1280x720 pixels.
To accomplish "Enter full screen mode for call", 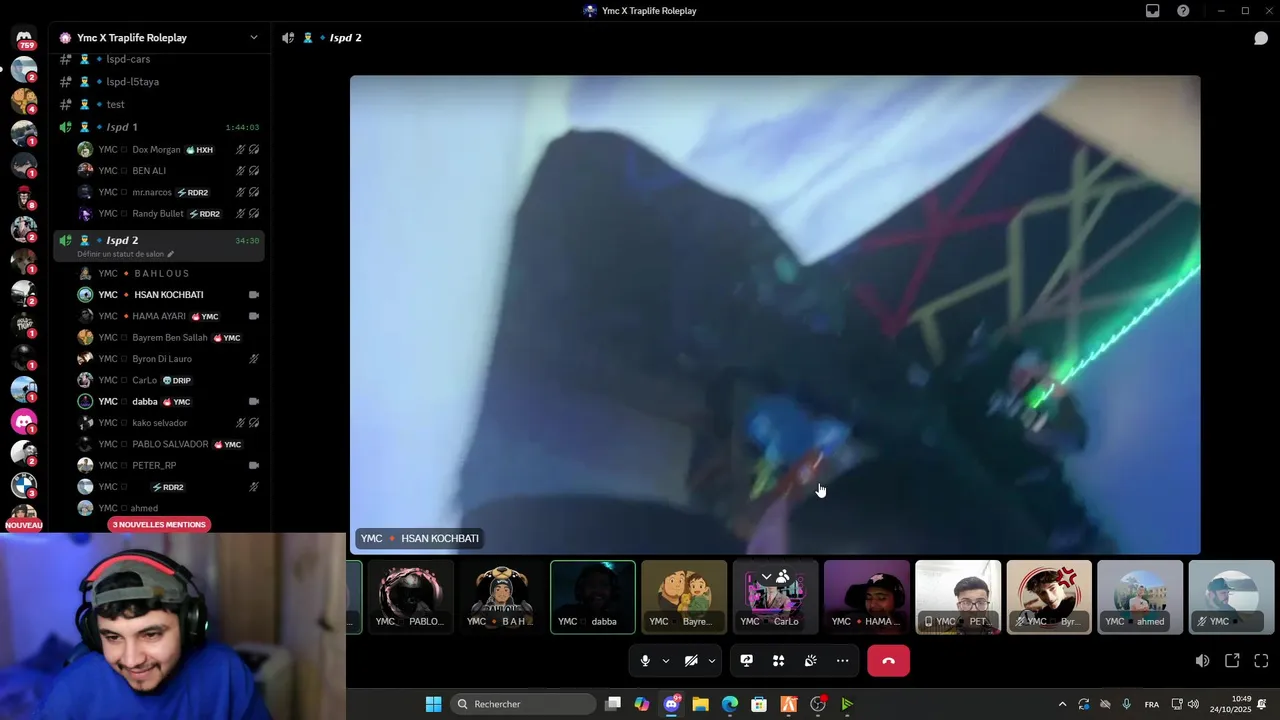I will 1261,661.
